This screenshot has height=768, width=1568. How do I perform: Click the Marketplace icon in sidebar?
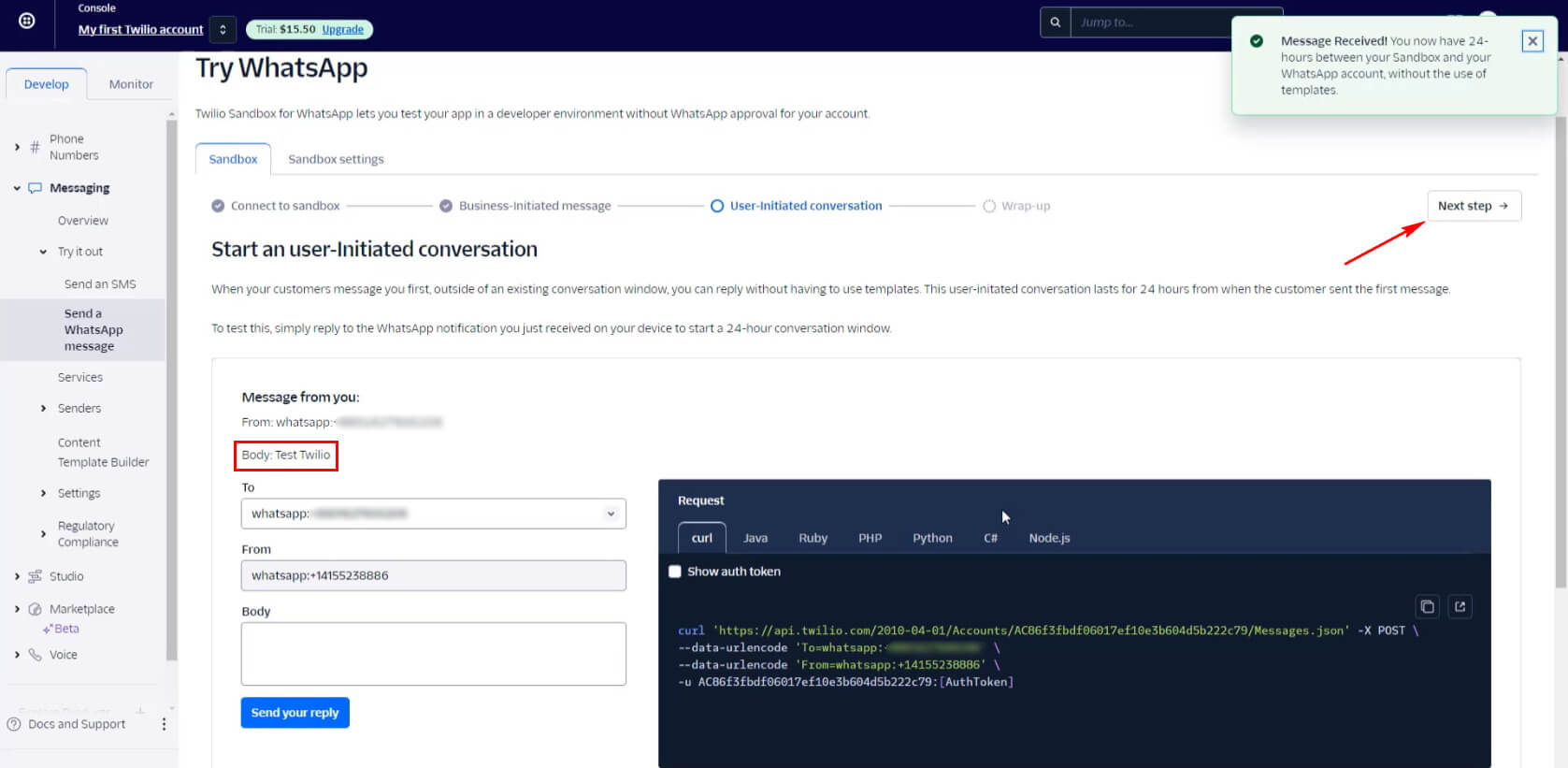pyautogui.click(x=36, y=609)
